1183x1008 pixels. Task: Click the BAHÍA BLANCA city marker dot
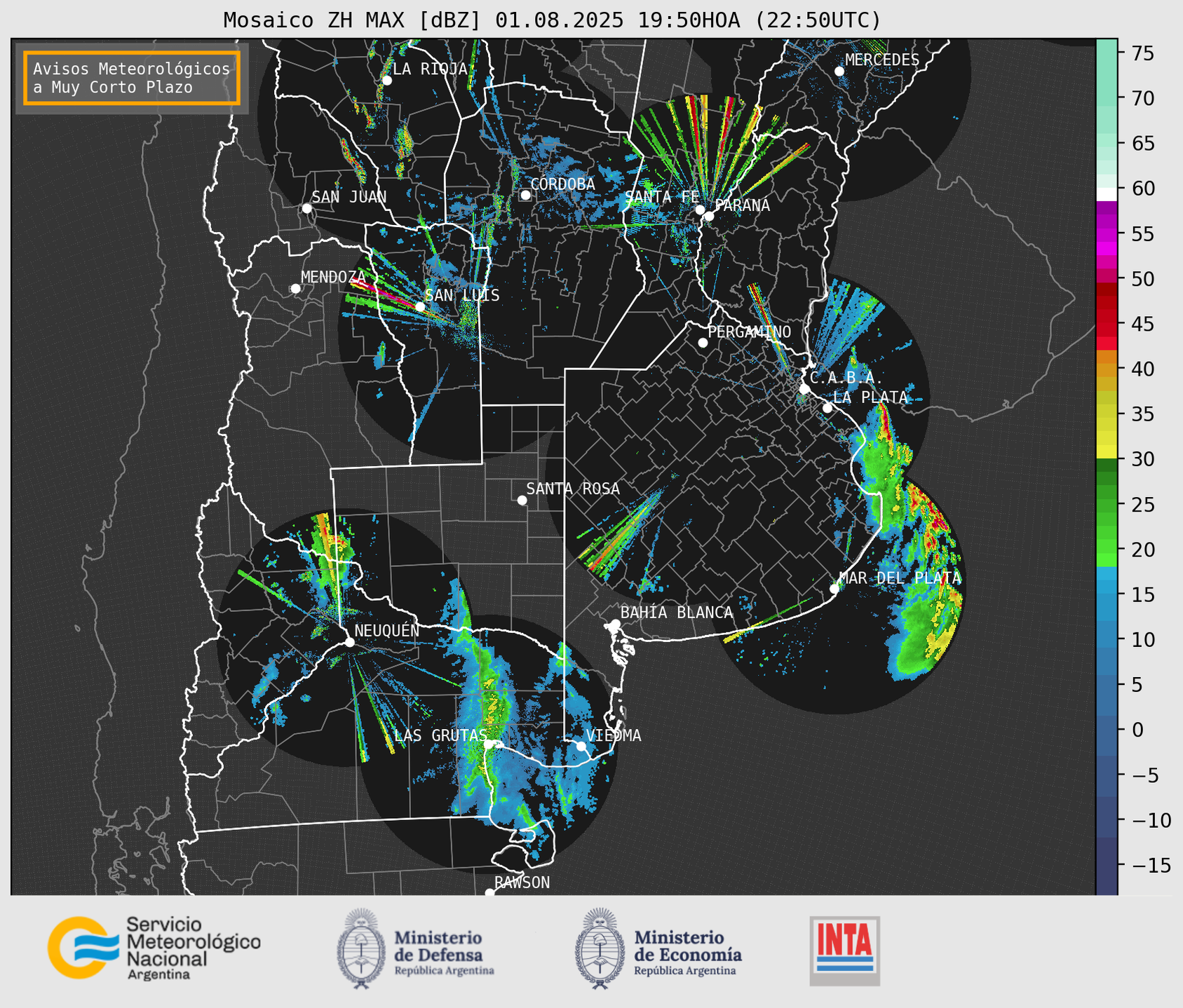pos(615,624)
